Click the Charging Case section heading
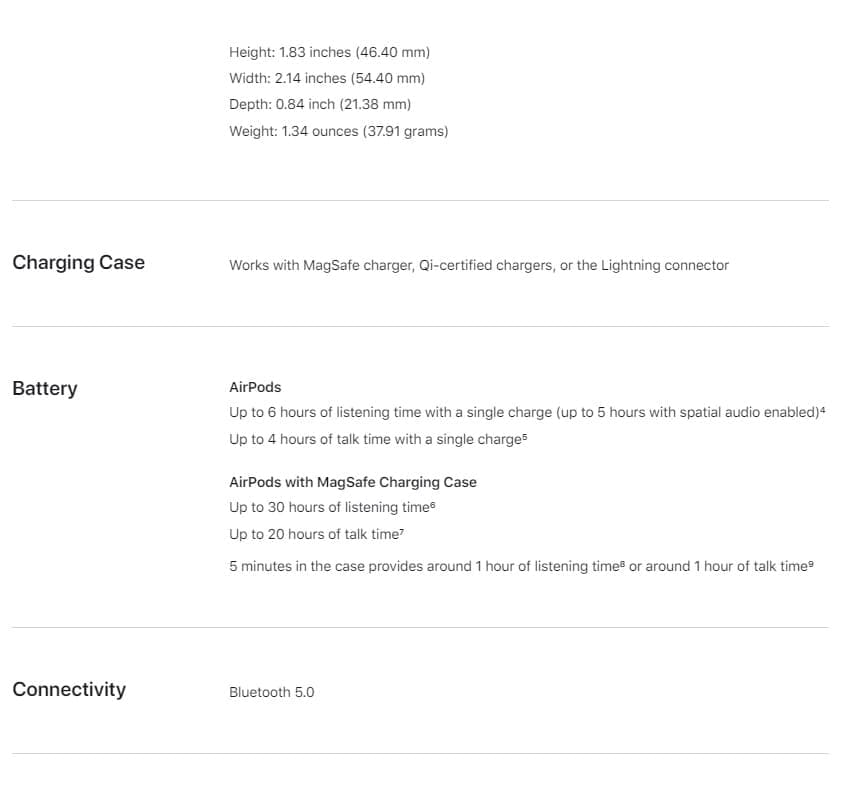Screen dimensions: 842x793 (x=78, y=263)
